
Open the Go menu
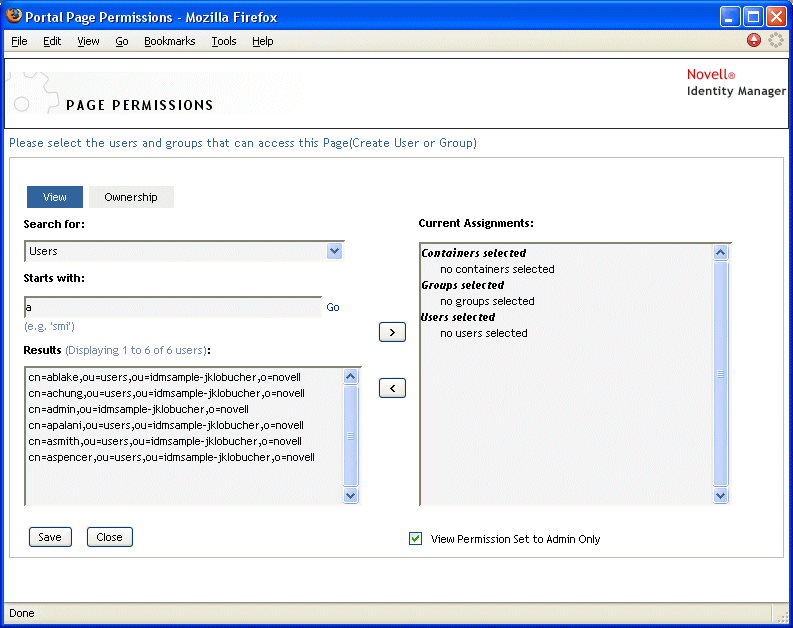coord(122,41)
